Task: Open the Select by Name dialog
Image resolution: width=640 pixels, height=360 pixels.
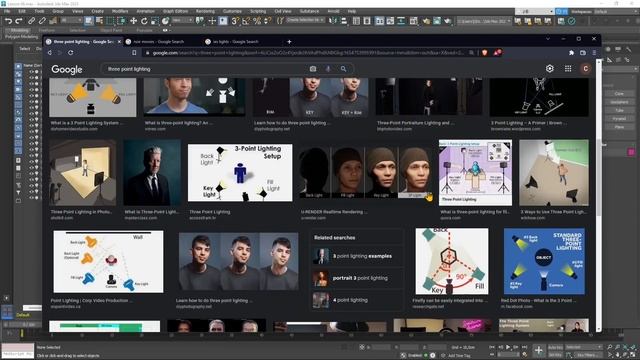Action: [99, 21]
